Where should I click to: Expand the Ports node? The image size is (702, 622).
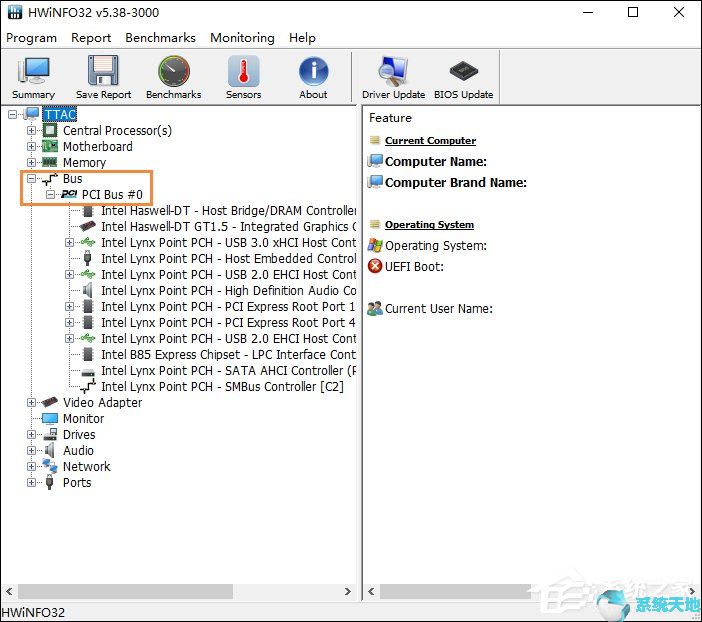(31, 482)
